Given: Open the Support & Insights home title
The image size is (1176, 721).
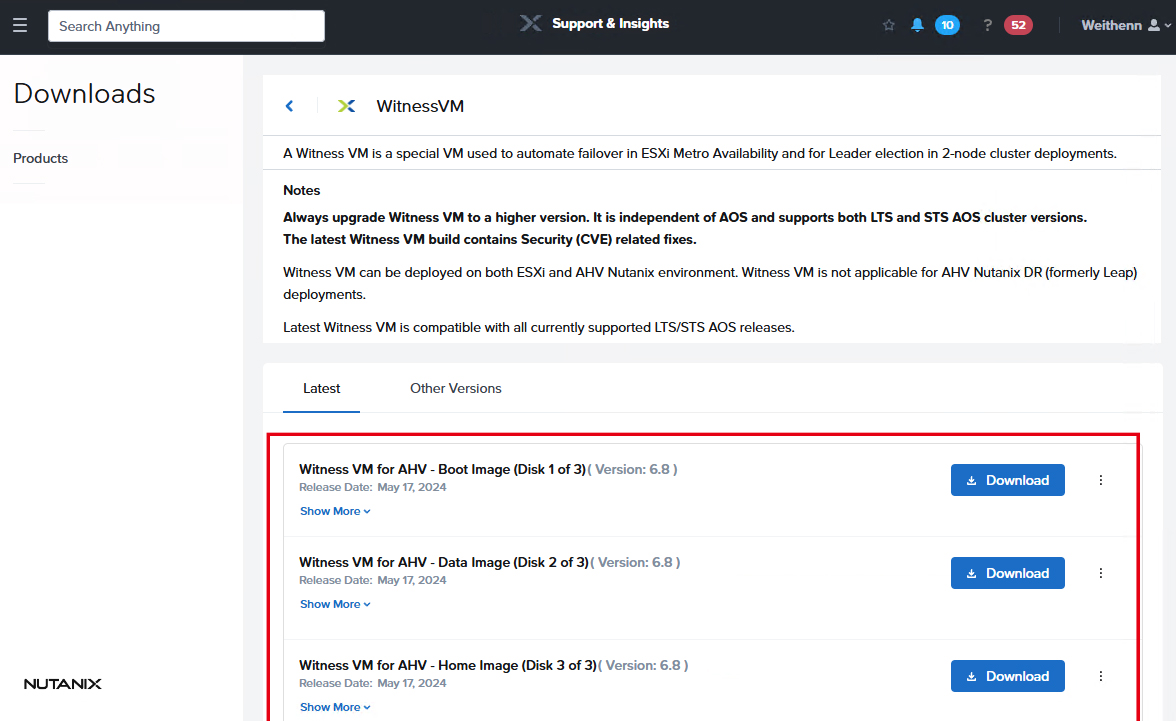Looking at the screenshot, I should (610, 24).
